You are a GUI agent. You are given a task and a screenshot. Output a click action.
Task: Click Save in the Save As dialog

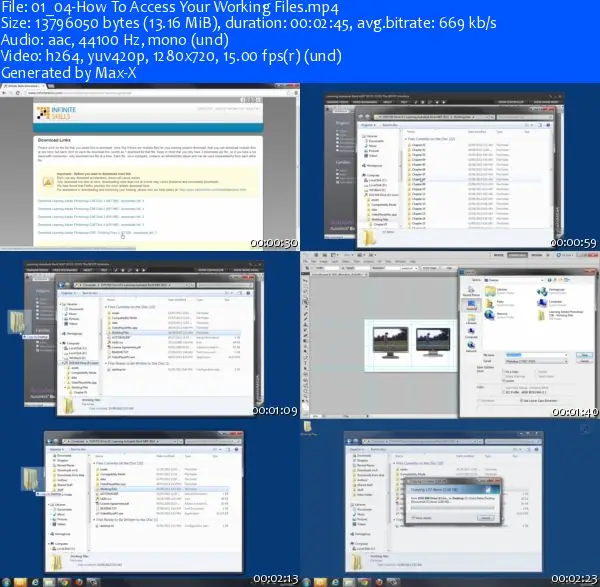tap(584, 355)
